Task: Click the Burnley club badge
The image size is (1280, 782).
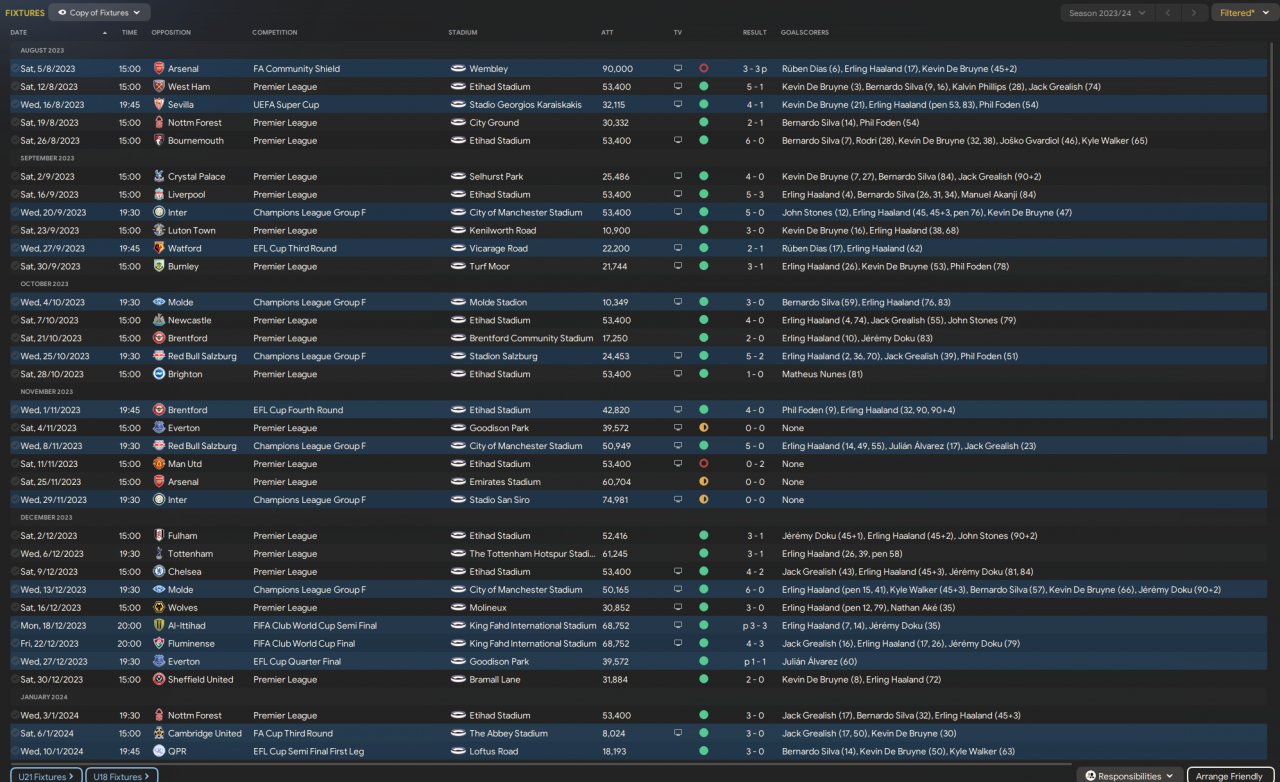Action: pos(159,267)
